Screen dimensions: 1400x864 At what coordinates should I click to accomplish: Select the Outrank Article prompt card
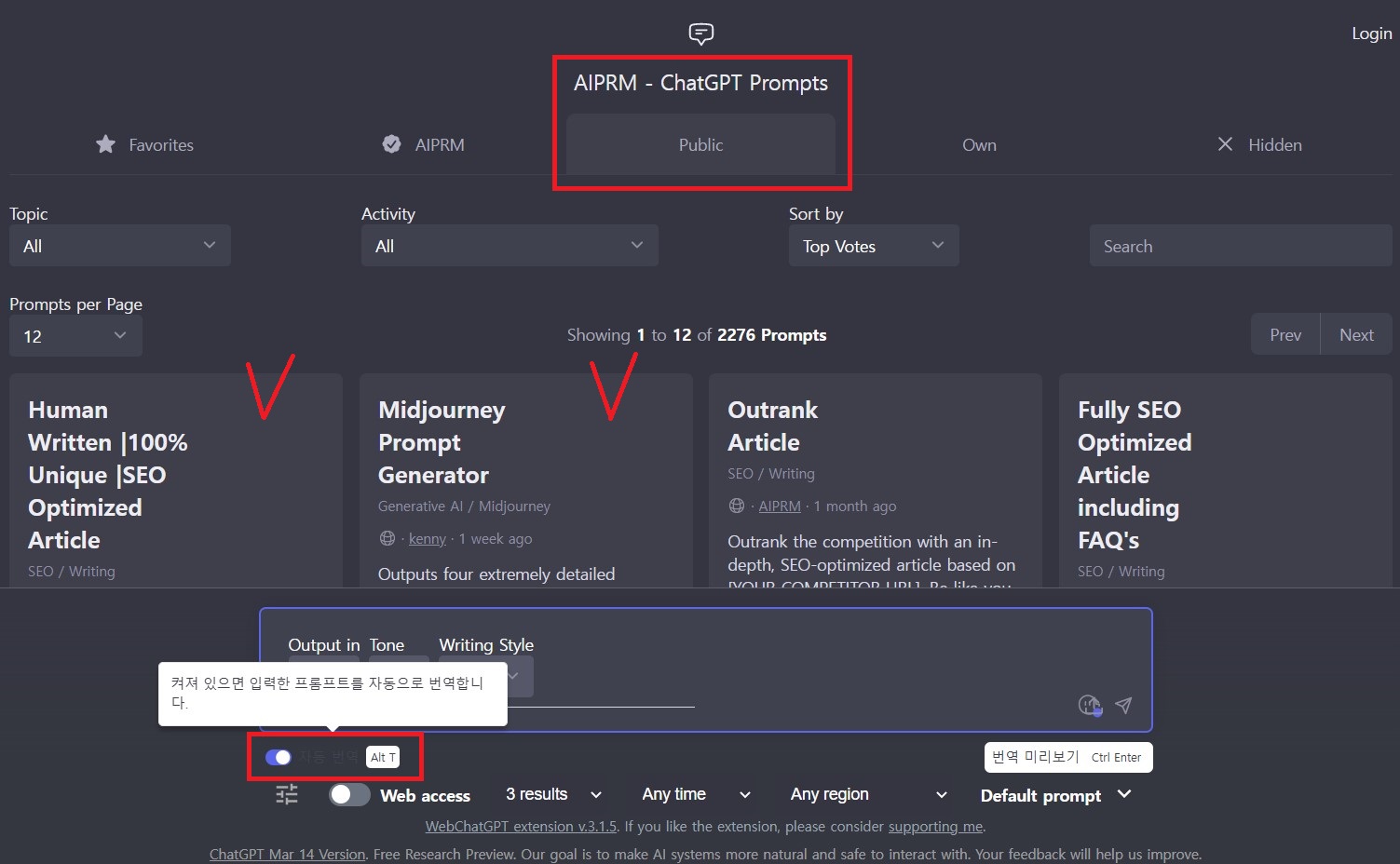click(x=875, y=480)
